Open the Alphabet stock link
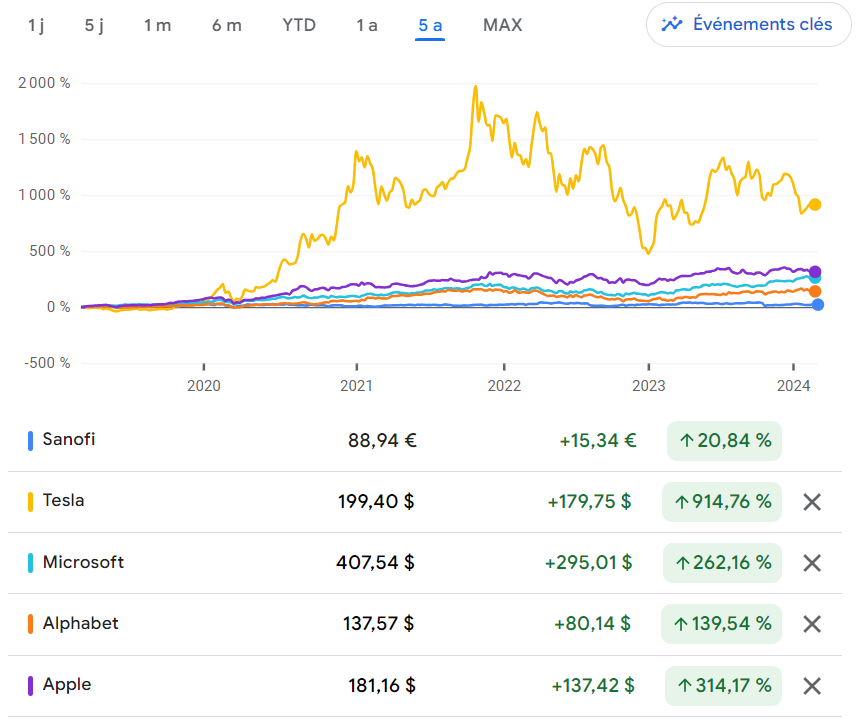 (x=80, y=623)
